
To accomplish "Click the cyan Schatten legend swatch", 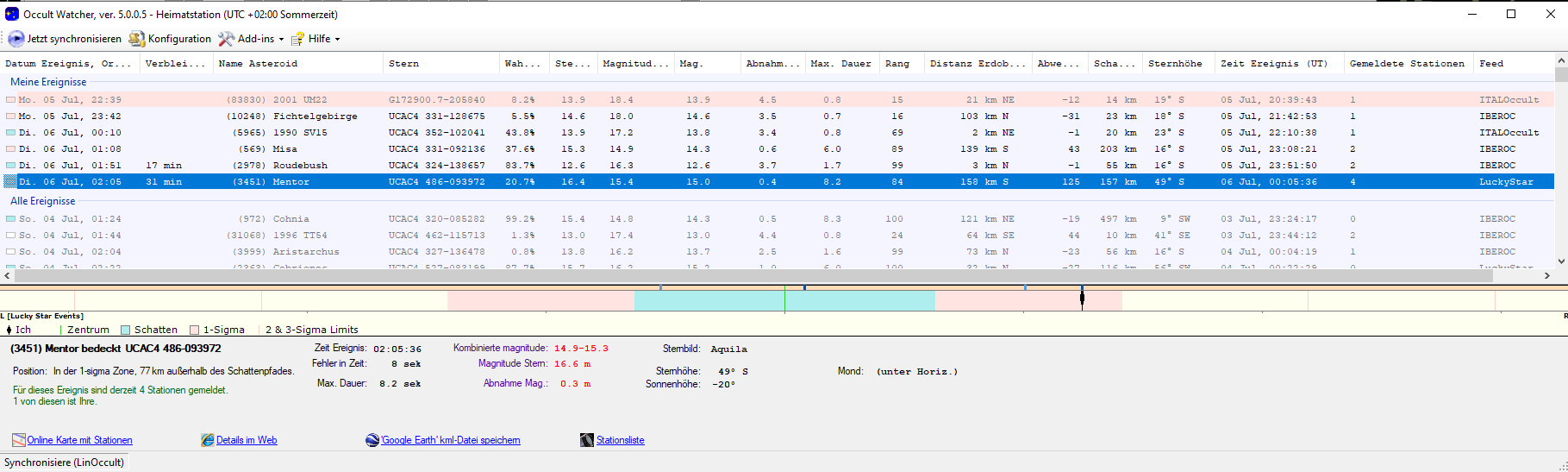I will pyautogui.click(x=126, y=330).
